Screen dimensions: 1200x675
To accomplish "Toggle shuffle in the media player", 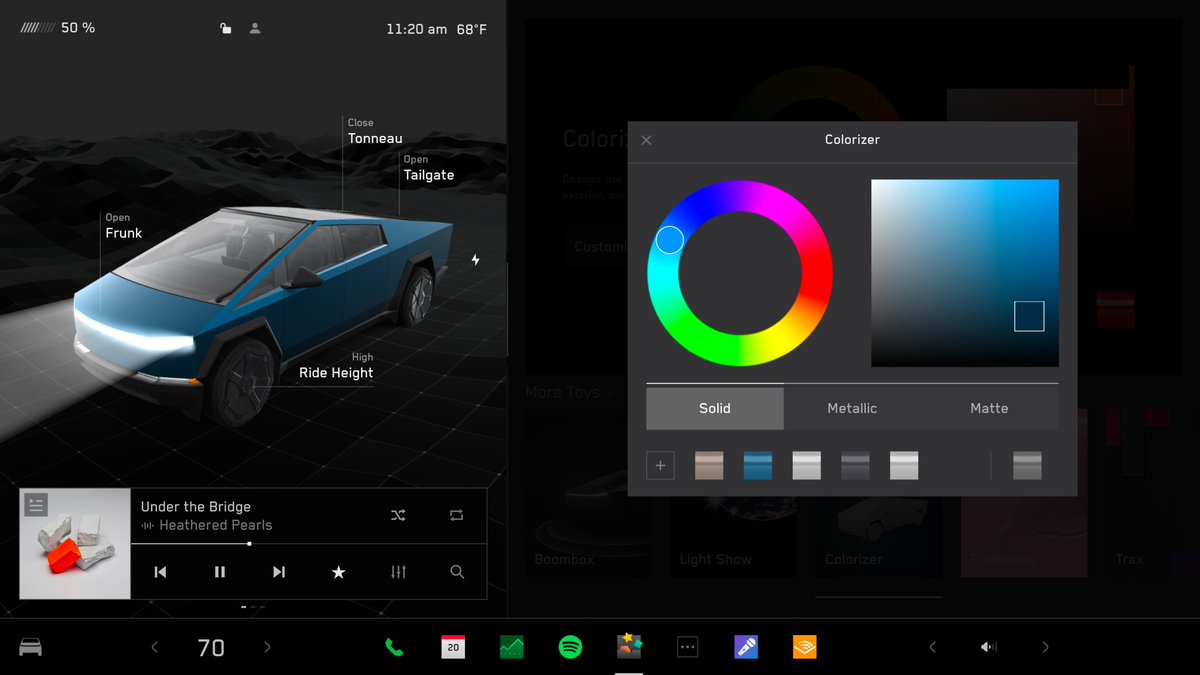I will (x=398, y=515).
